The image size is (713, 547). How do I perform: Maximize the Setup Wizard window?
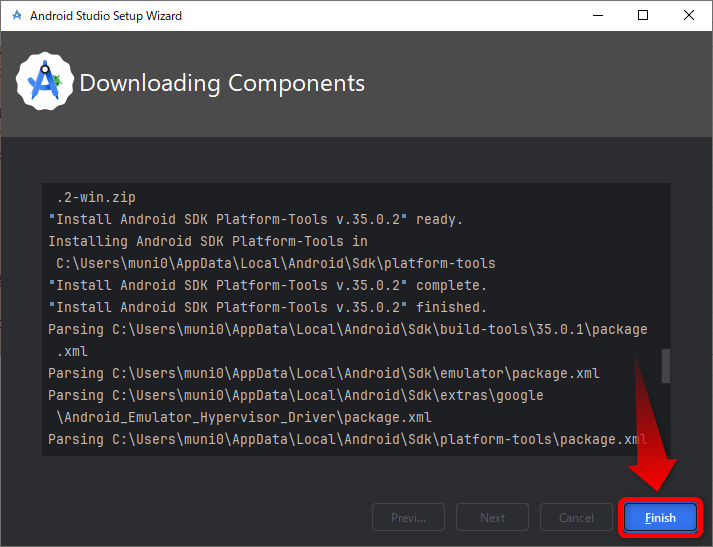coord(643,15)
